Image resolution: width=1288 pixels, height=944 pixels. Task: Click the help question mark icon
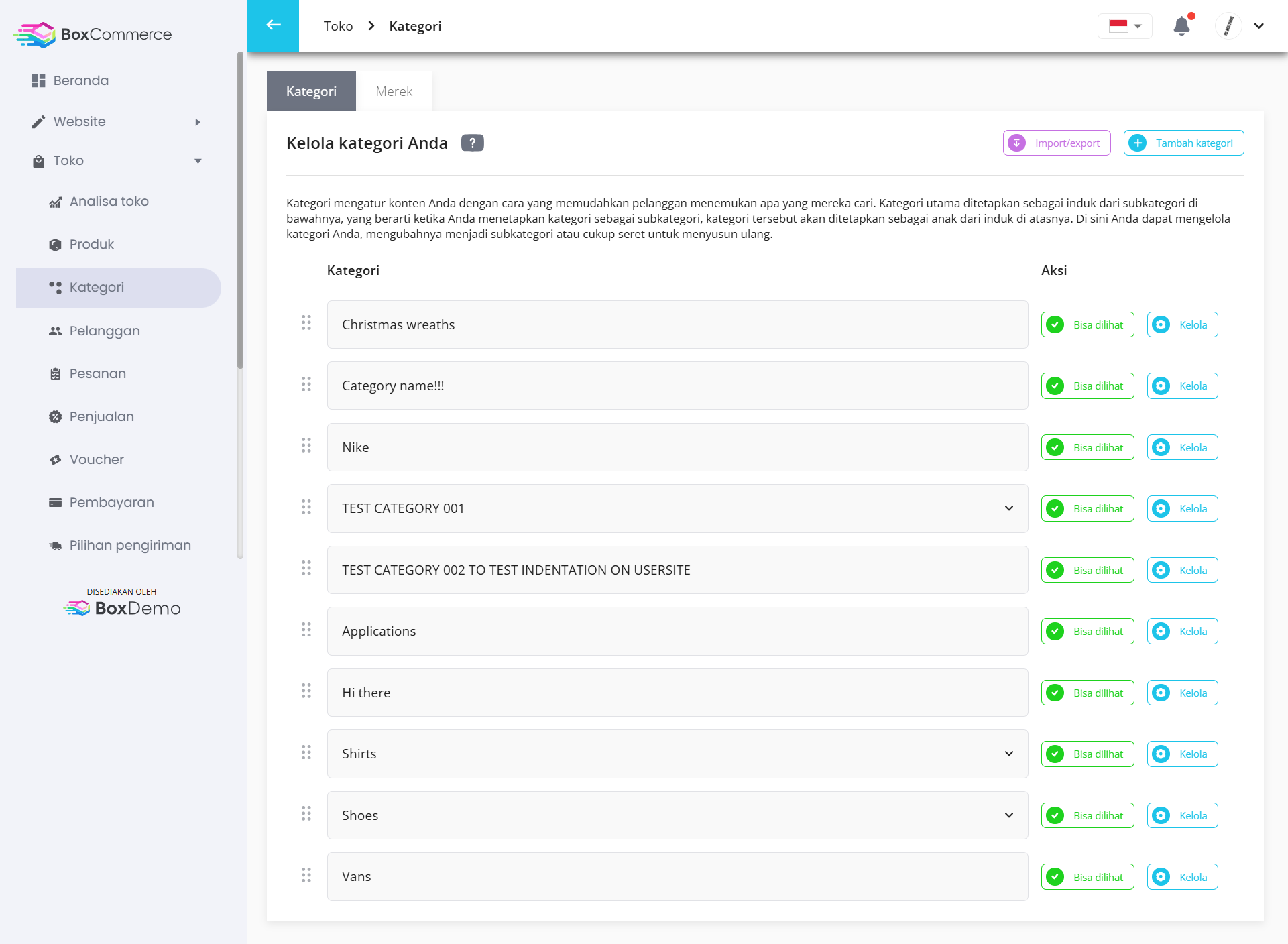coord(472,143)
